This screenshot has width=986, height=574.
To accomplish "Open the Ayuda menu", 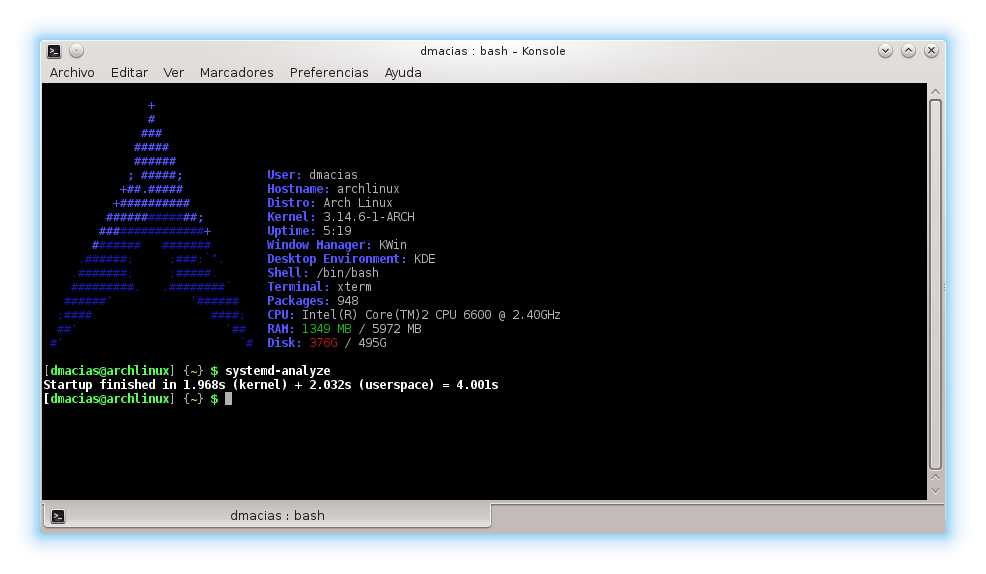I will click(x=403, y=72).
